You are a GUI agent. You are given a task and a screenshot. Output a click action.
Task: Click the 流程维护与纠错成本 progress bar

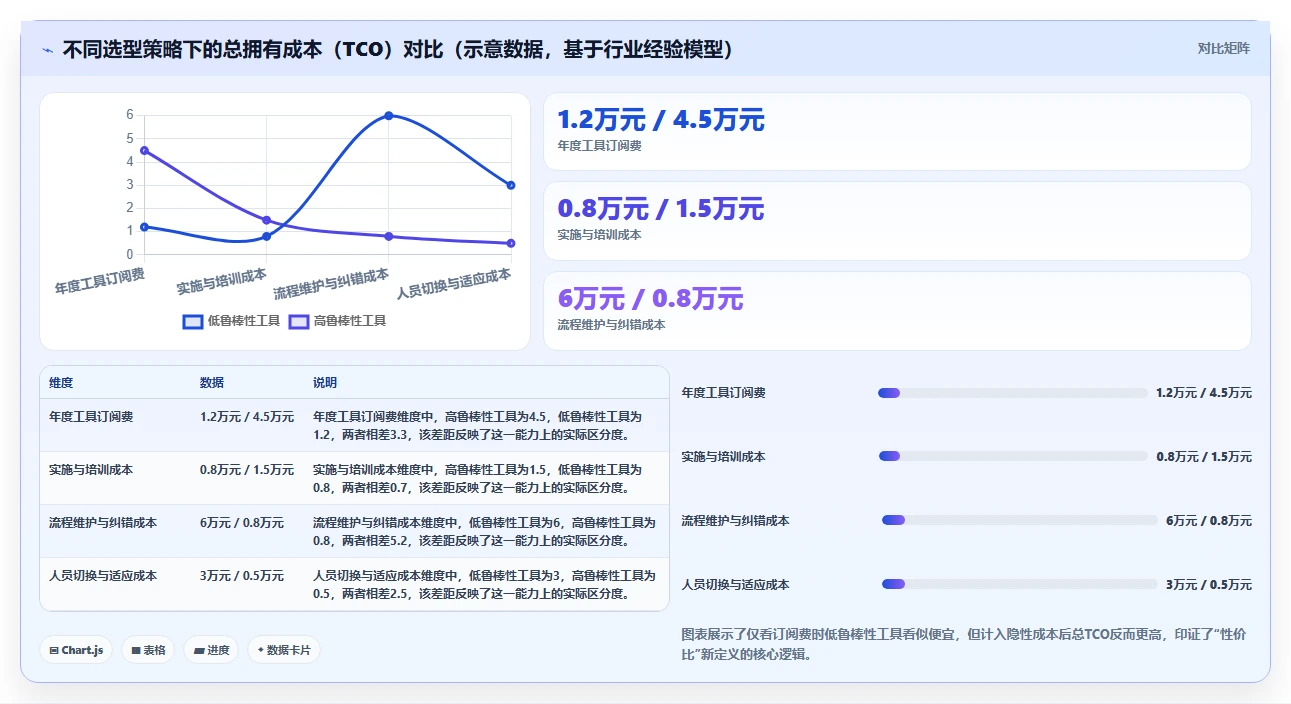(x=1019, y=520)
